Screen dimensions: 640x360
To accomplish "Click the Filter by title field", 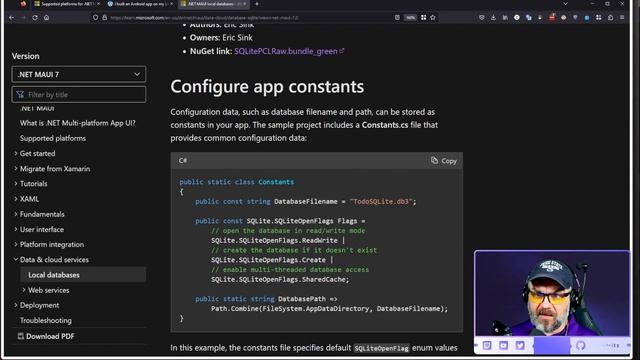I will coord(79,95).
